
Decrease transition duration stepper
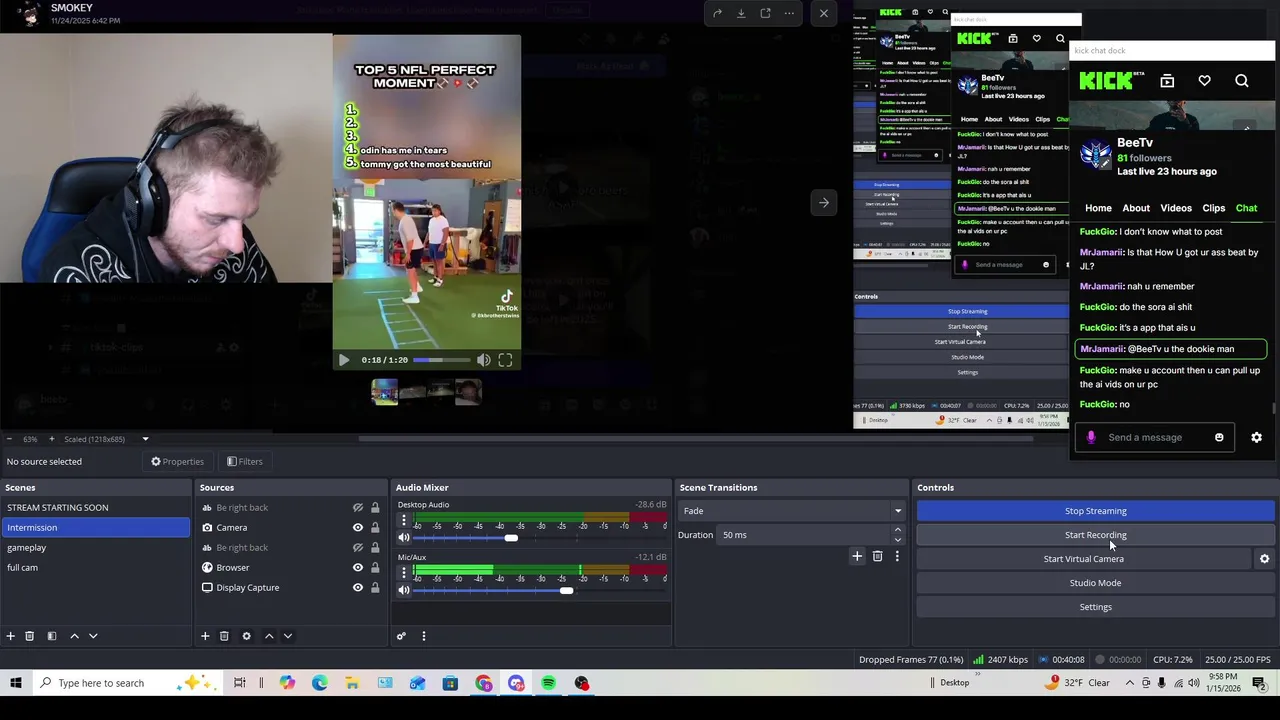(x=897, y=540)
